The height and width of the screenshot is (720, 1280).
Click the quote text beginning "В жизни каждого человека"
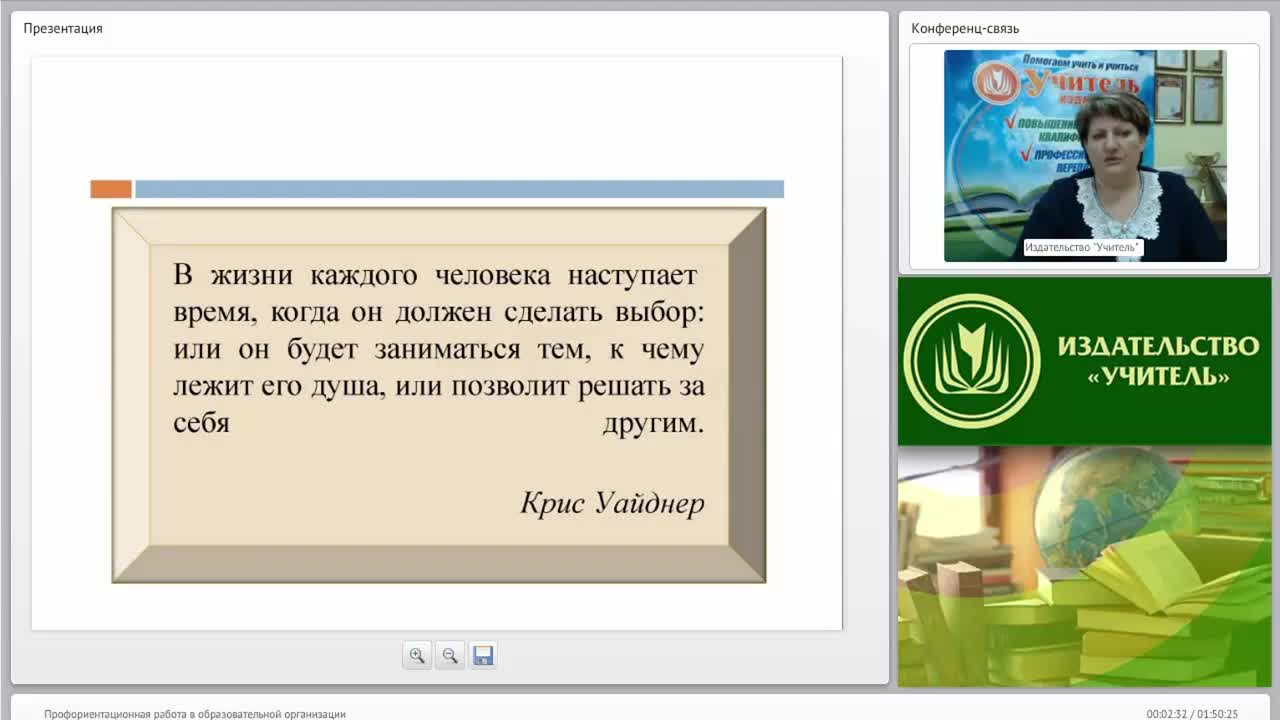tap(438, 348)
